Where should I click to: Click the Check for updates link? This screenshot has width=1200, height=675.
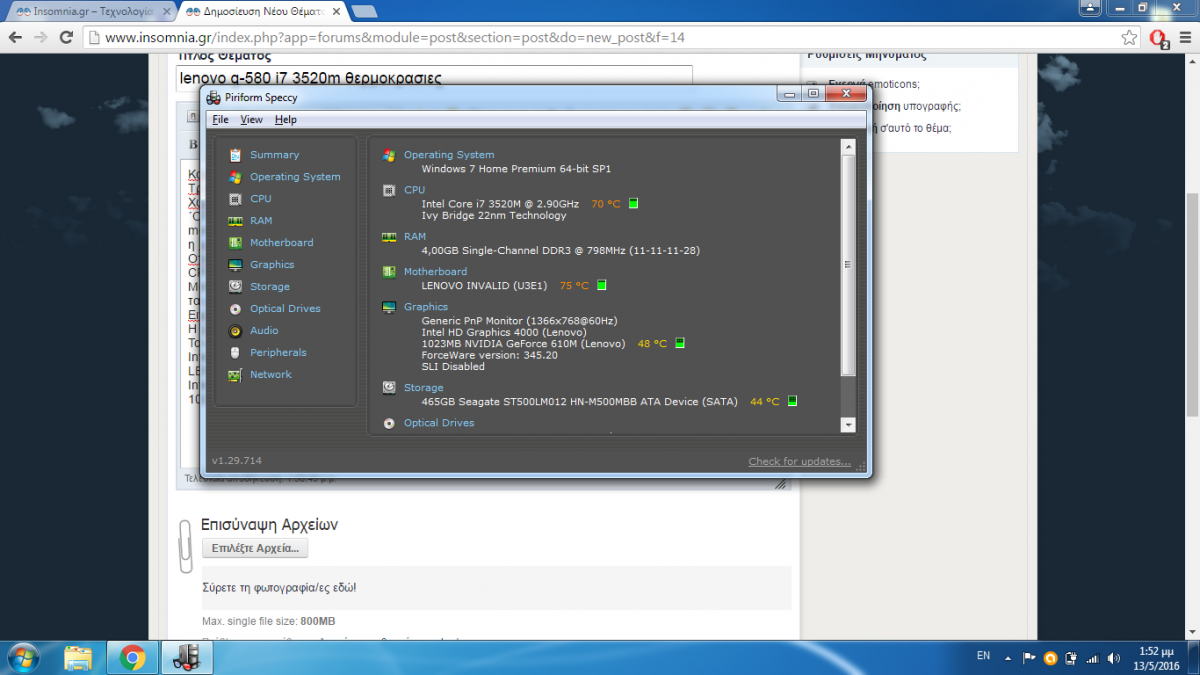tap(799, 461)
